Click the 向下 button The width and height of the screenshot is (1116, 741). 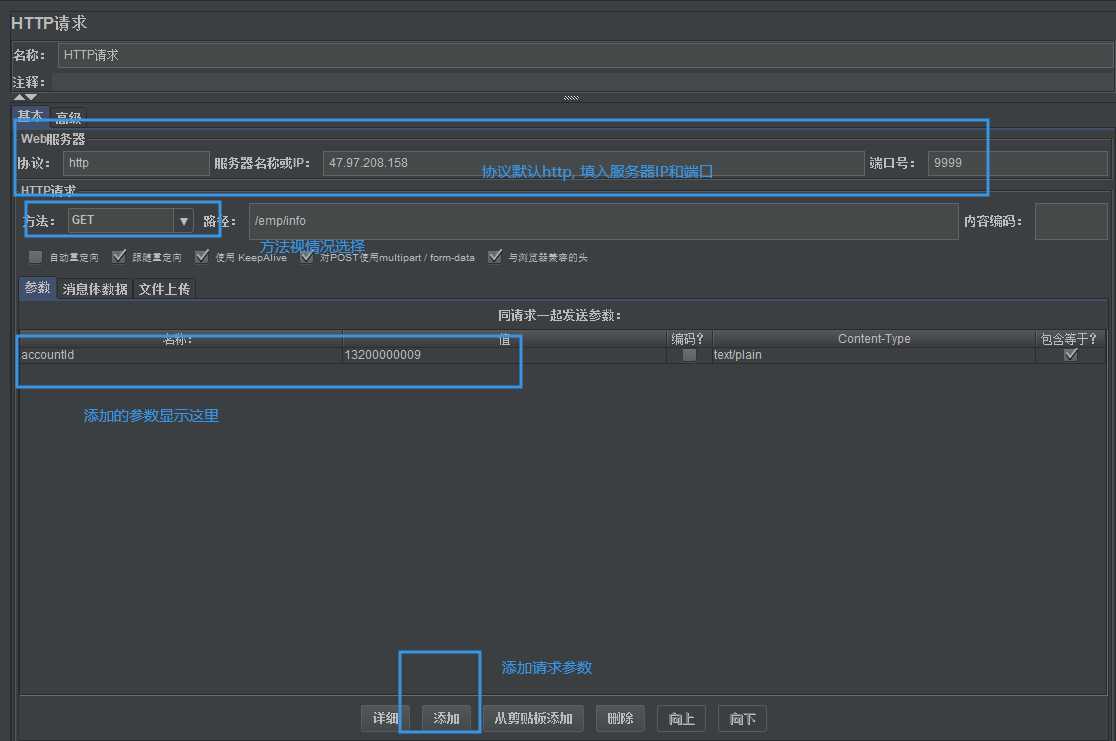(x=742, y=718)
